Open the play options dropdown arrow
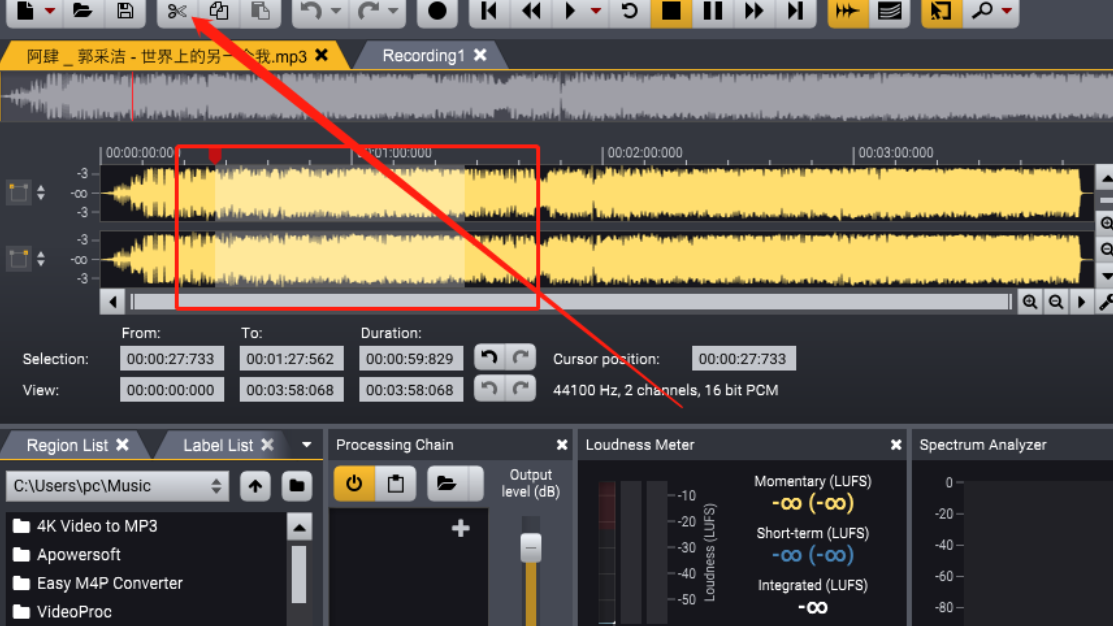Screen dimensions: 1113x626 tap(596, 11)
